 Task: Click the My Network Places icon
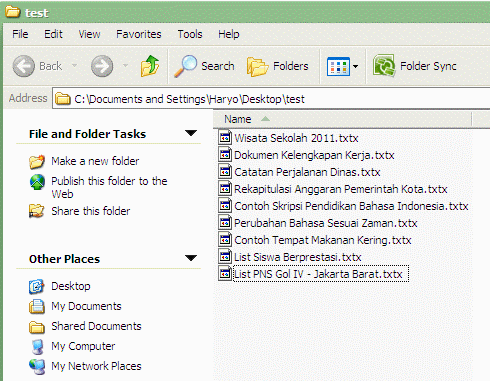click(37, 366)
